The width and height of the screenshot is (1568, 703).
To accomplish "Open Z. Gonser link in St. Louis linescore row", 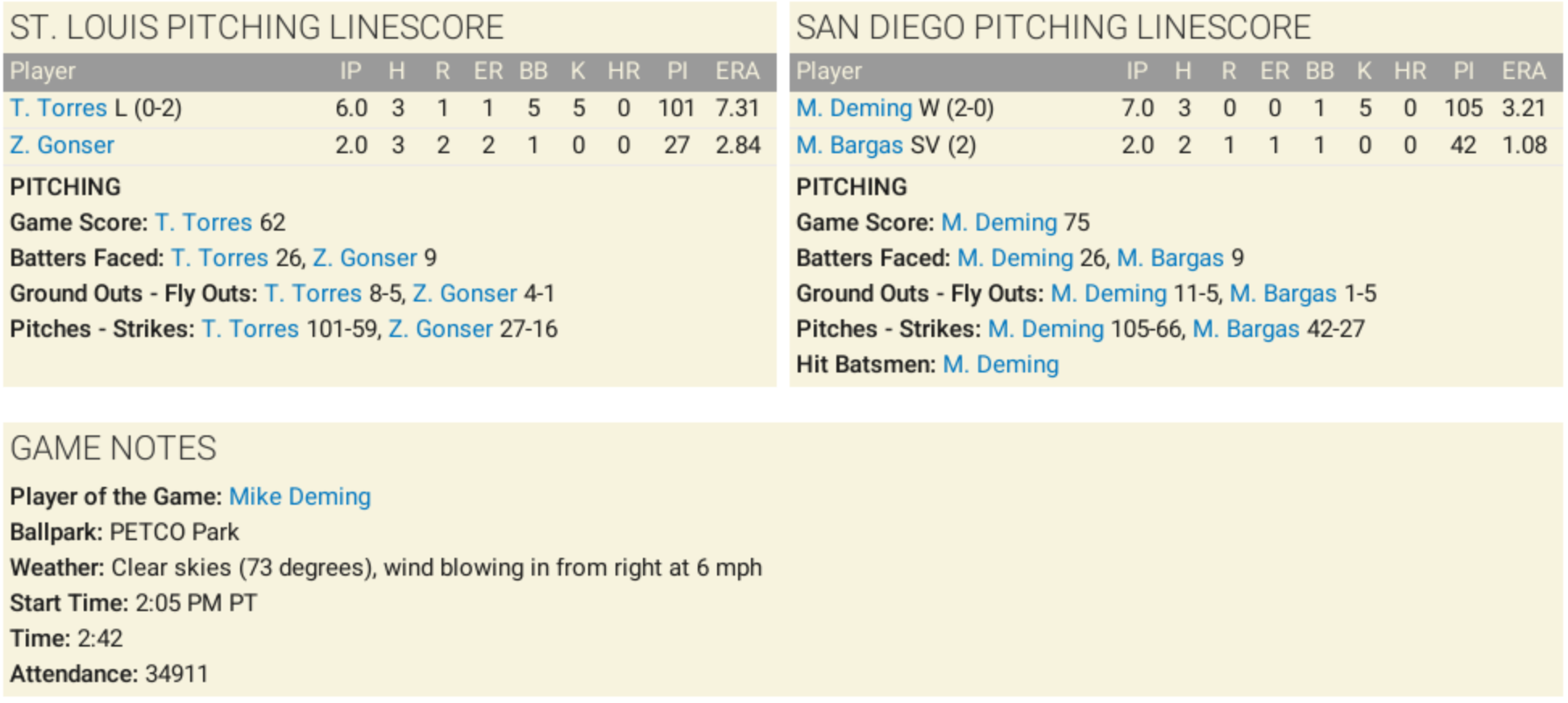I will pyautogui.click(x=62, y=145).
